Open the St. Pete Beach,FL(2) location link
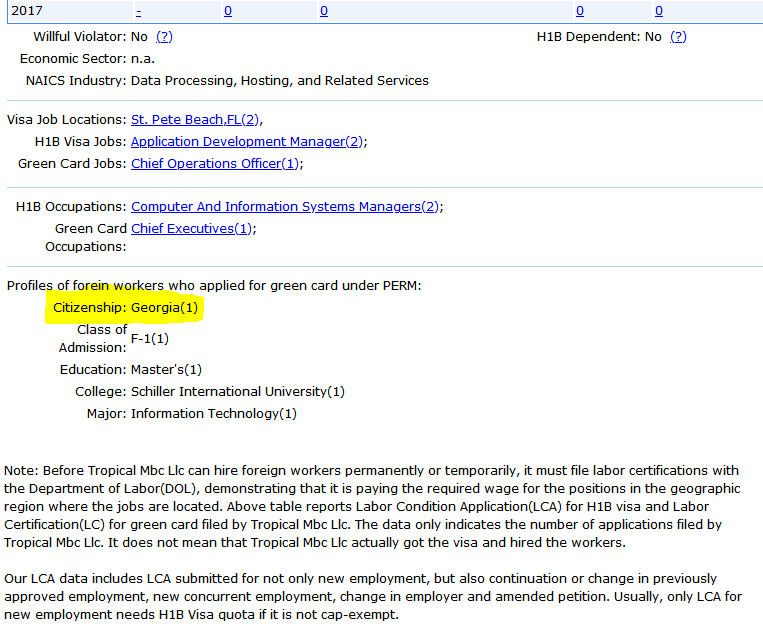Screen dimensions: 763x634 (x=195, y=120)
